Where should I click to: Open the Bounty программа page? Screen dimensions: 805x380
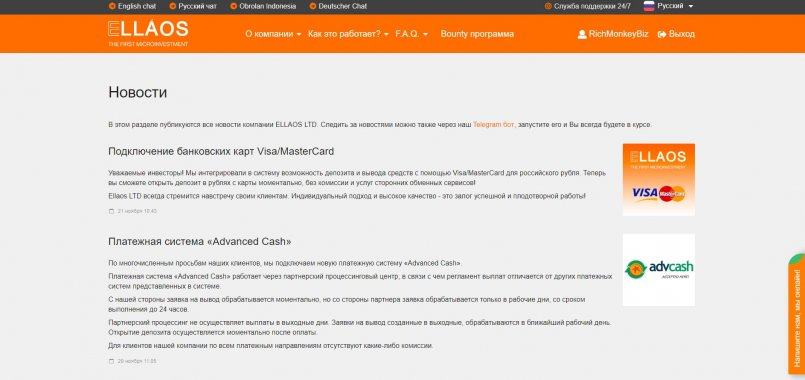[x=477, y=34]
